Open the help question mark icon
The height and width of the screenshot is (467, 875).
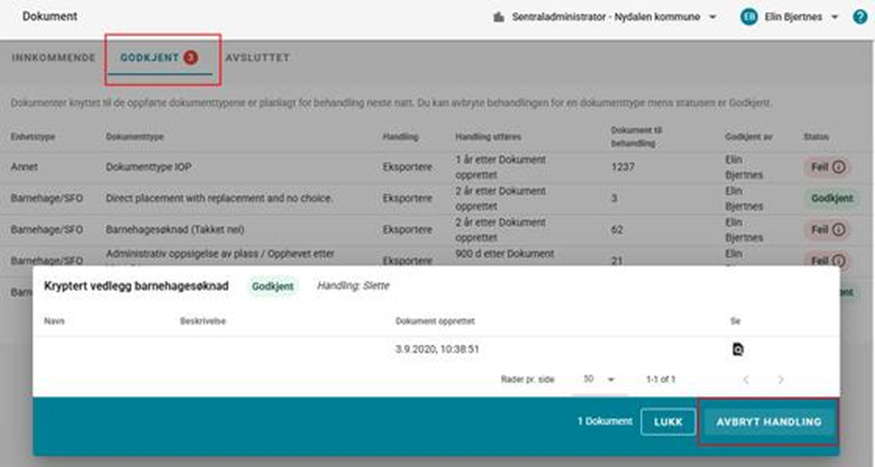(860, 17)
